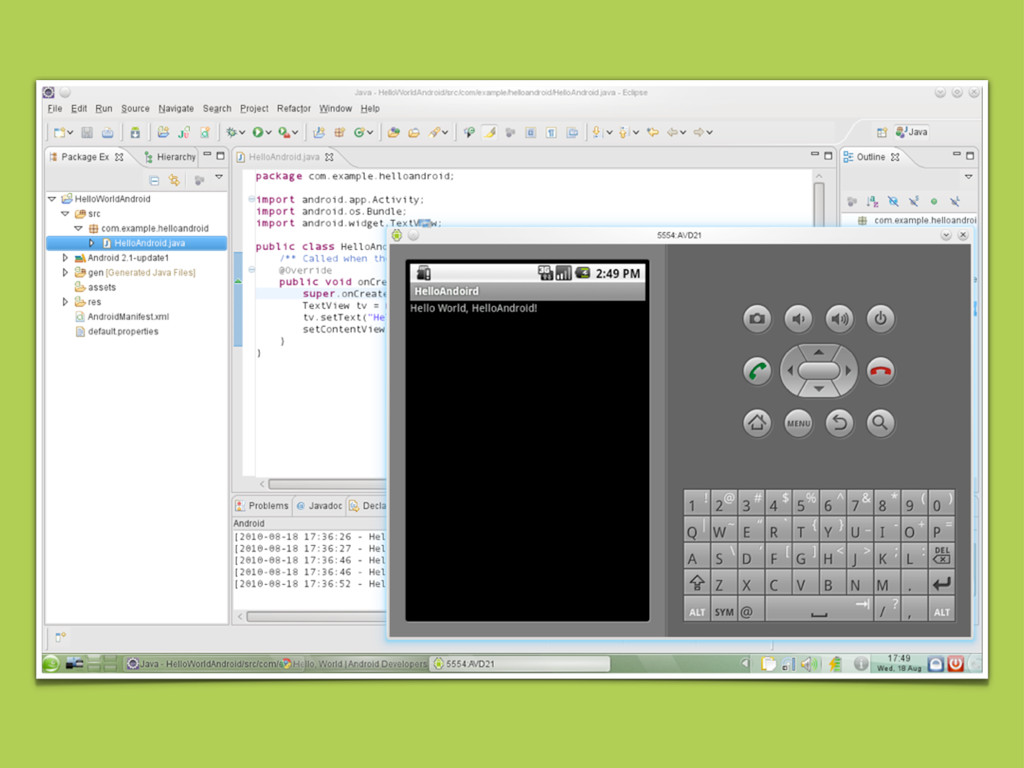Click the Android SDK and AVD Manager icon
This screenshot has width=1024, height=768.
(135, 133)
